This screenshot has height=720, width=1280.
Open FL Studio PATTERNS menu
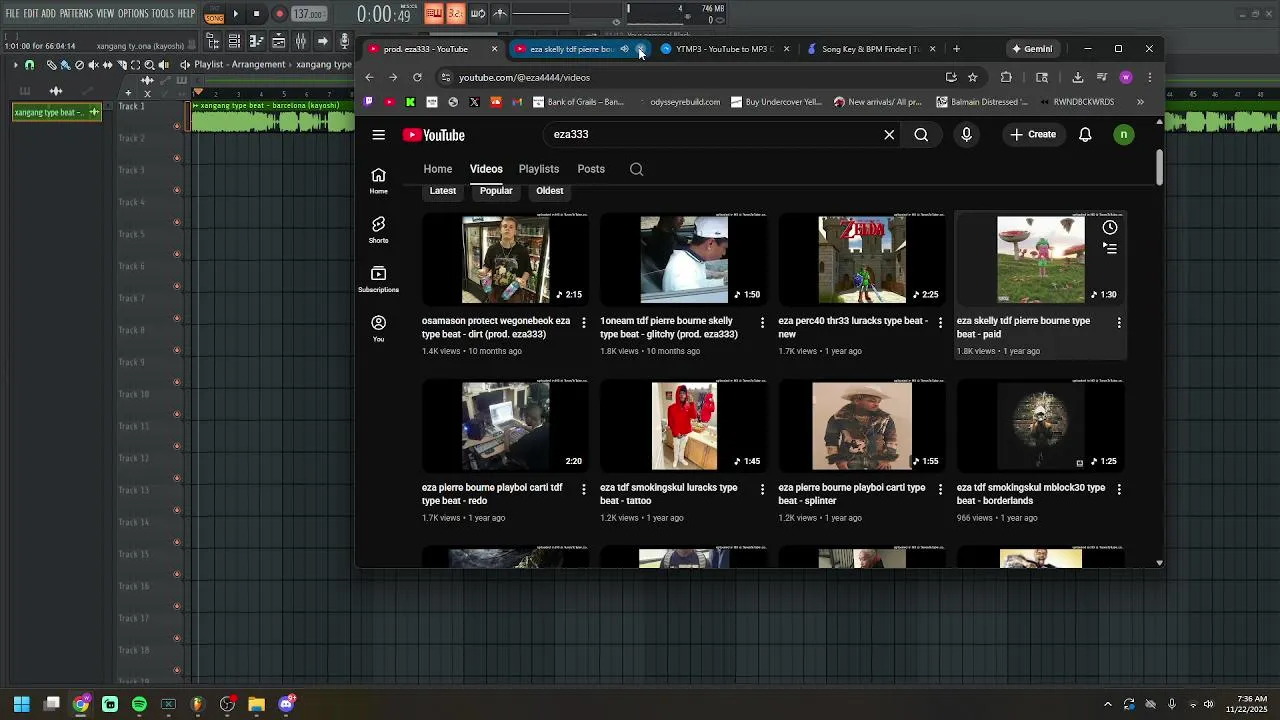[76, 14]
